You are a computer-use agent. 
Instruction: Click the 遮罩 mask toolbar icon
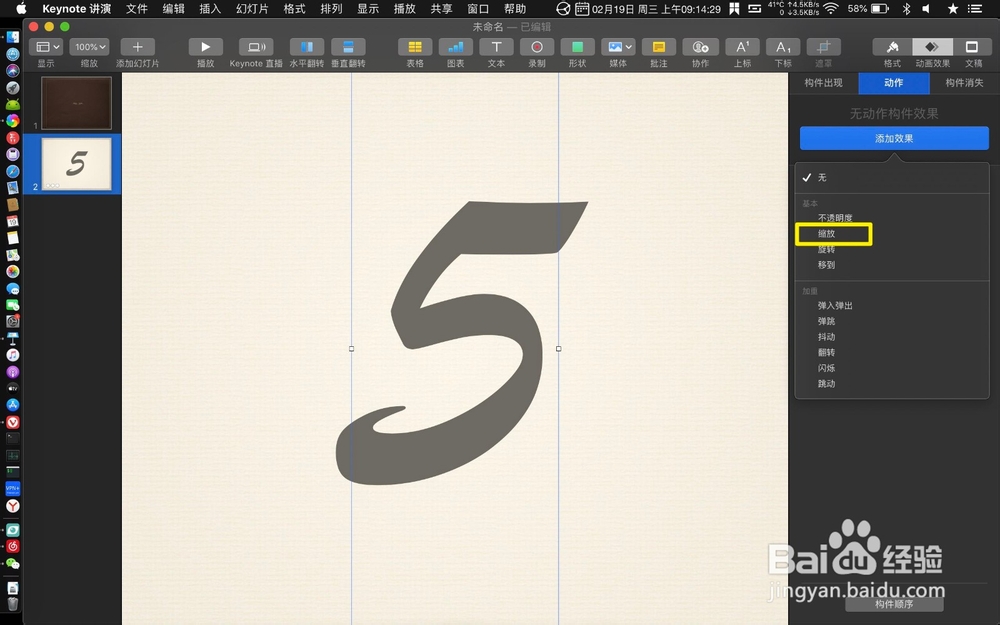tap(824, 47)
